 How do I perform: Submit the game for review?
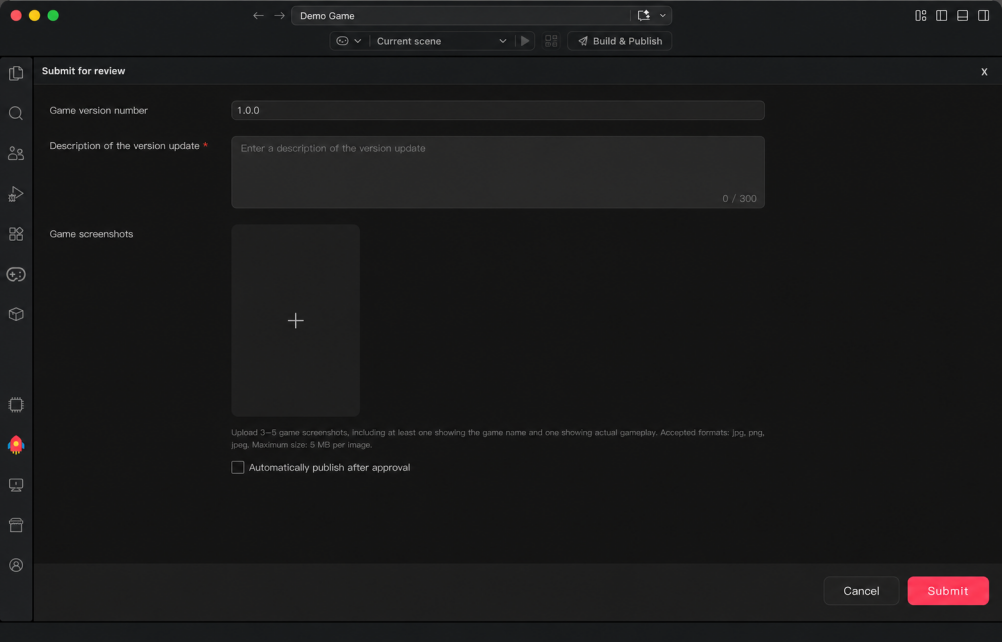948,591
